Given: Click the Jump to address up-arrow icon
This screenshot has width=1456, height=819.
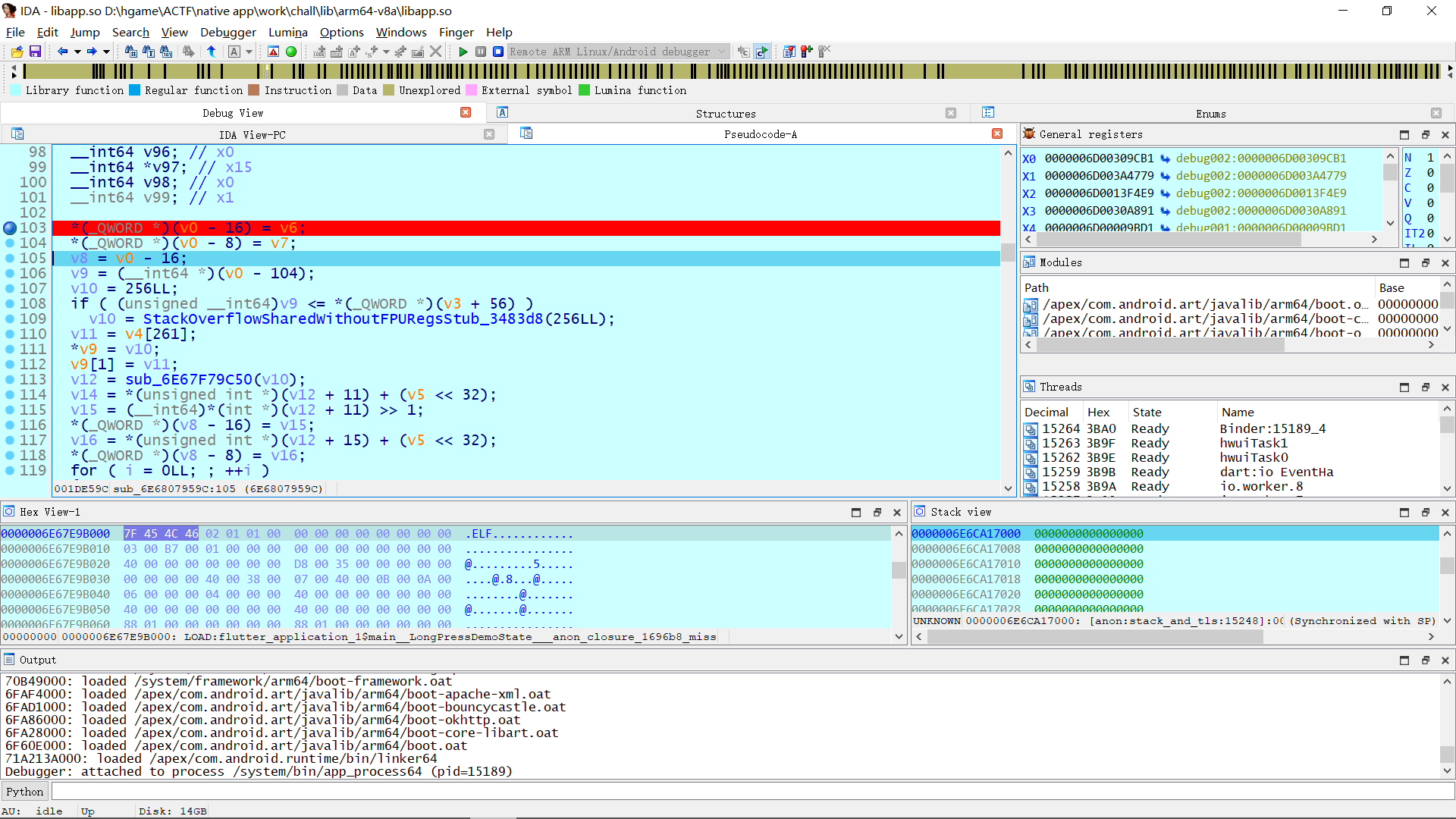Looking at the screenshot, I should [212, 52].
